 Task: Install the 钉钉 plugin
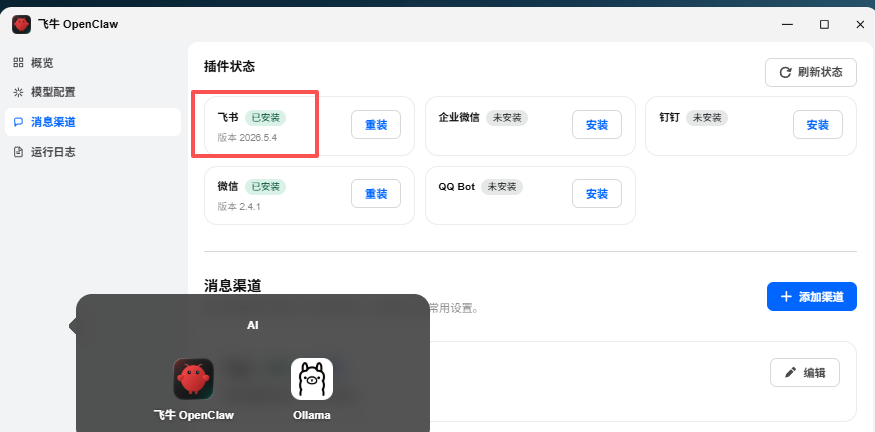tap(818, 124)
